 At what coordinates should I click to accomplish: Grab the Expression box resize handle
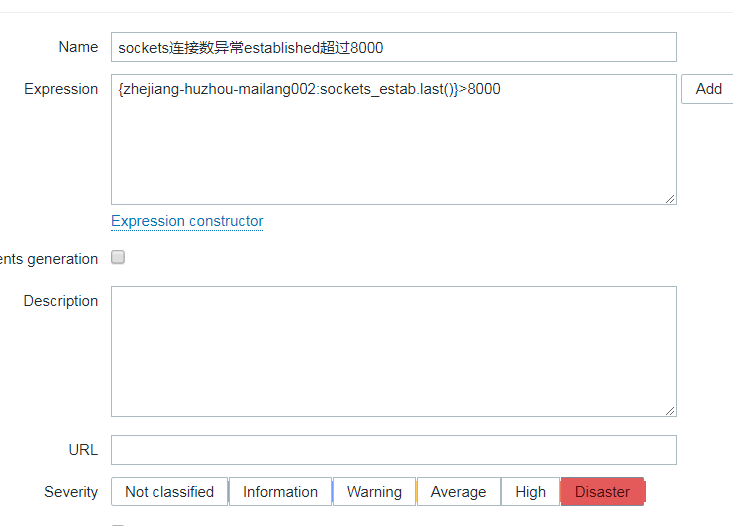(670, 199)
